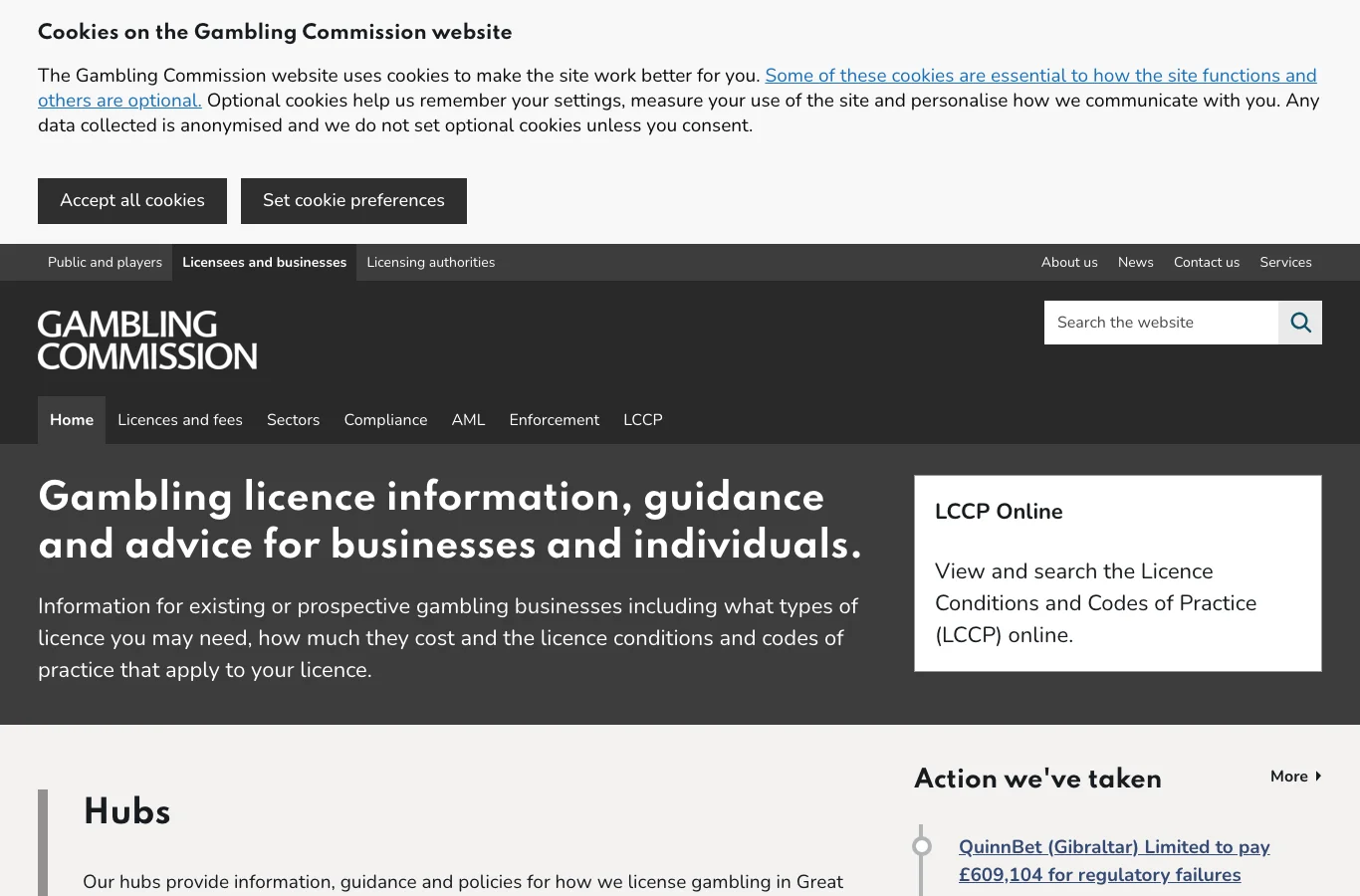Viewport: 1360px width, 896px height.
Task: Switch to Licensing authorities section
Action: coord(431,263)
